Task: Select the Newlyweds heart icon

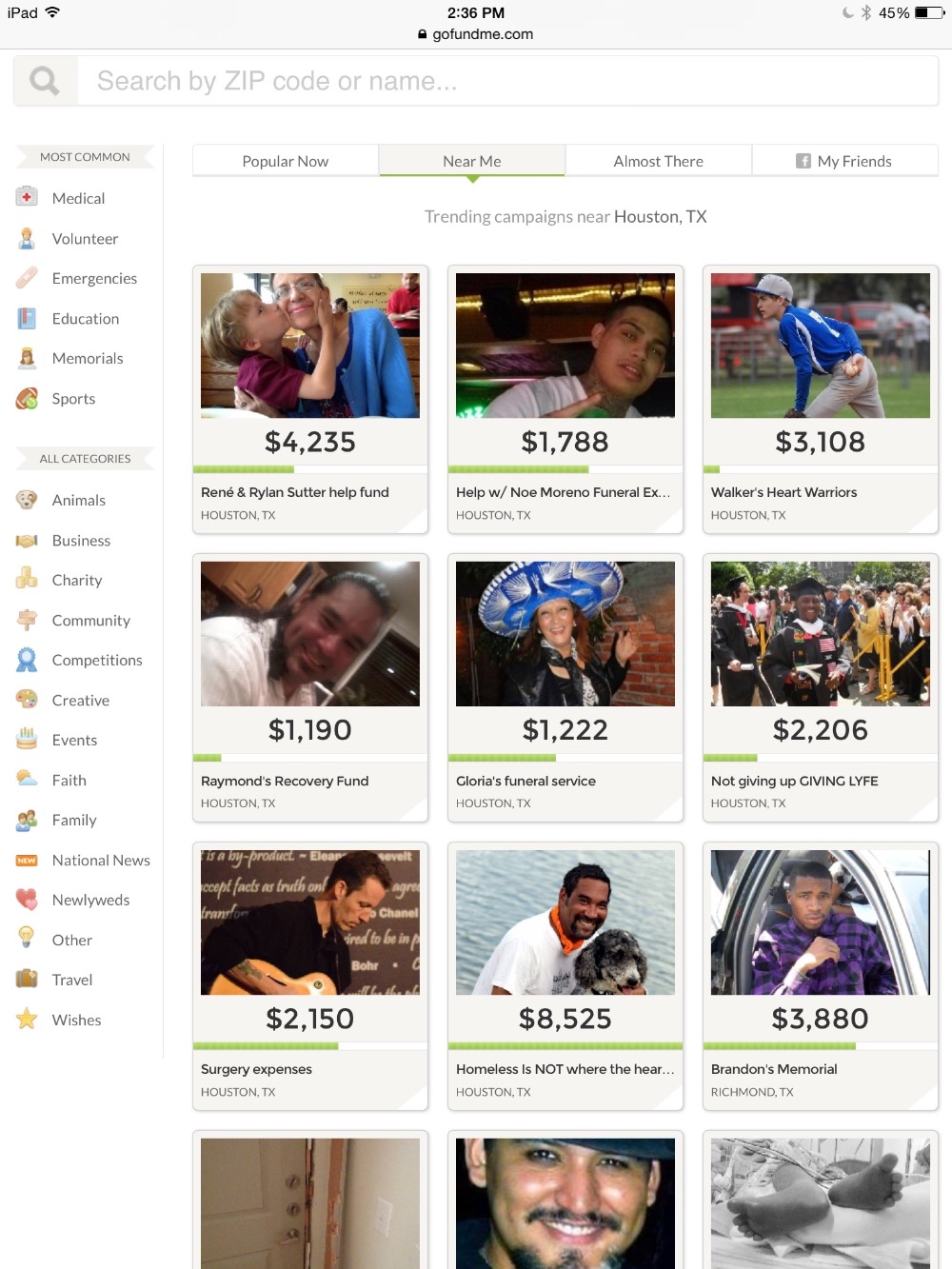Action: 27,900
